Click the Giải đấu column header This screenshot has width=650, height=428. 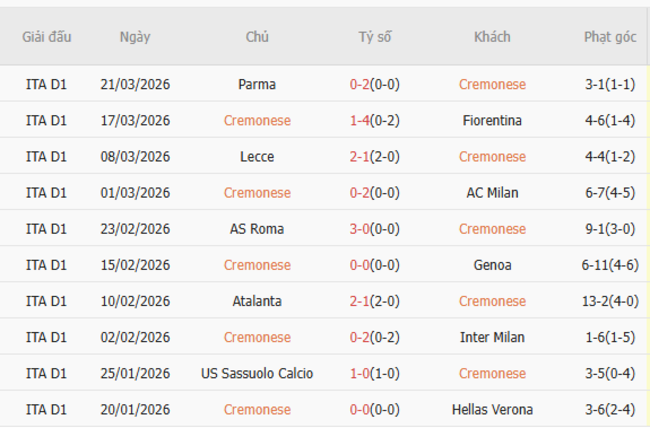pos(47,37)
